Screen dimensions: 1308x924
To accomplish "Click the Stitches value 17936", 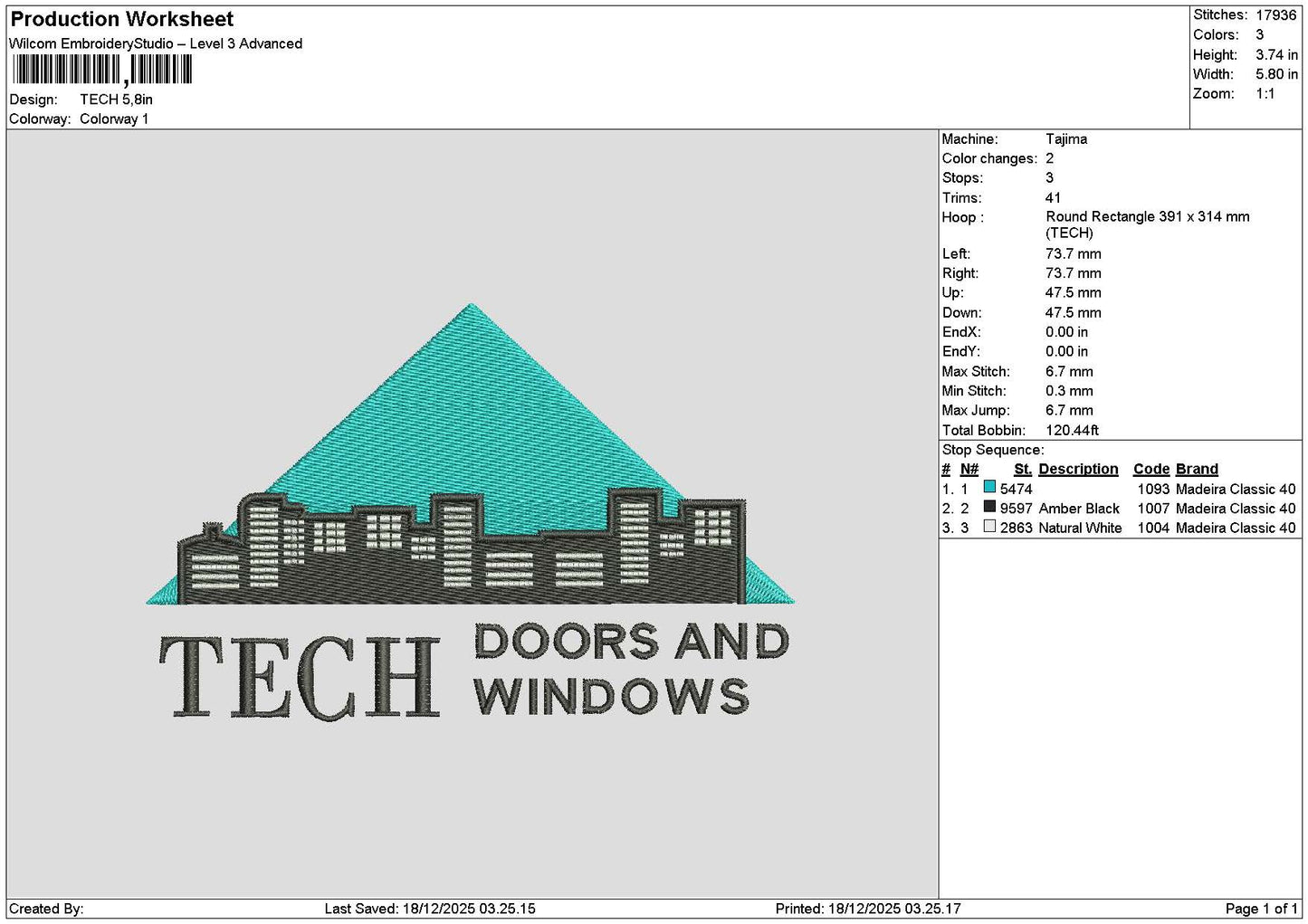I will point(1276,15).
